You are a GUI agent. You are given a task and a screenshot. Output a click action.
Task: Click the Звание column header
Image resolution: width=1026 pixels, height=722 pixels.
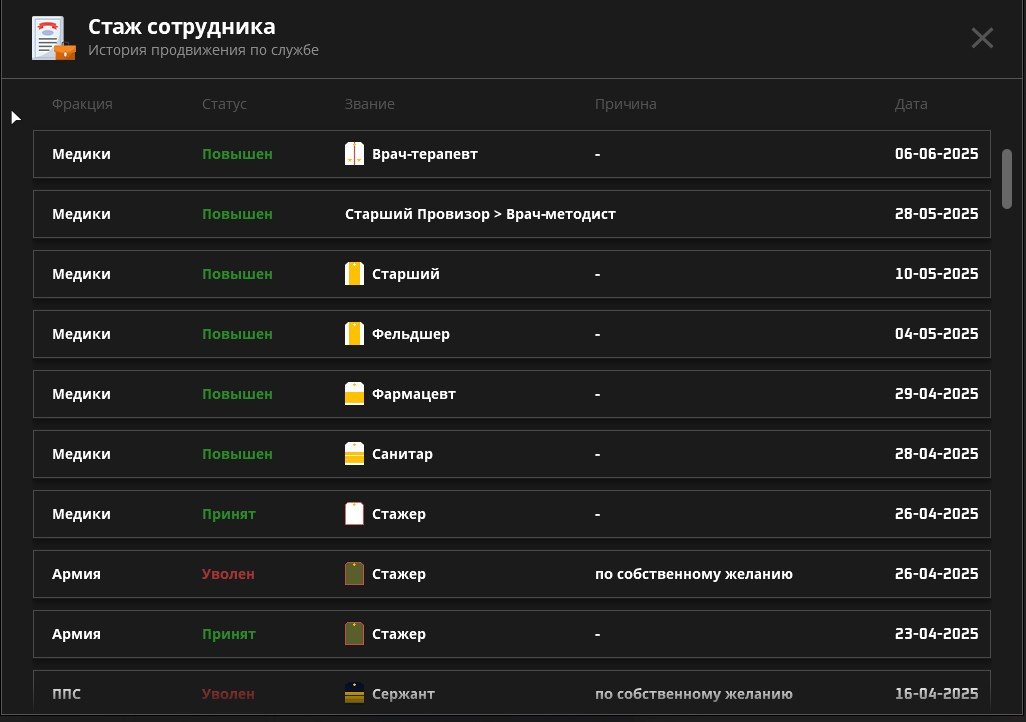[x=369, y=104]
